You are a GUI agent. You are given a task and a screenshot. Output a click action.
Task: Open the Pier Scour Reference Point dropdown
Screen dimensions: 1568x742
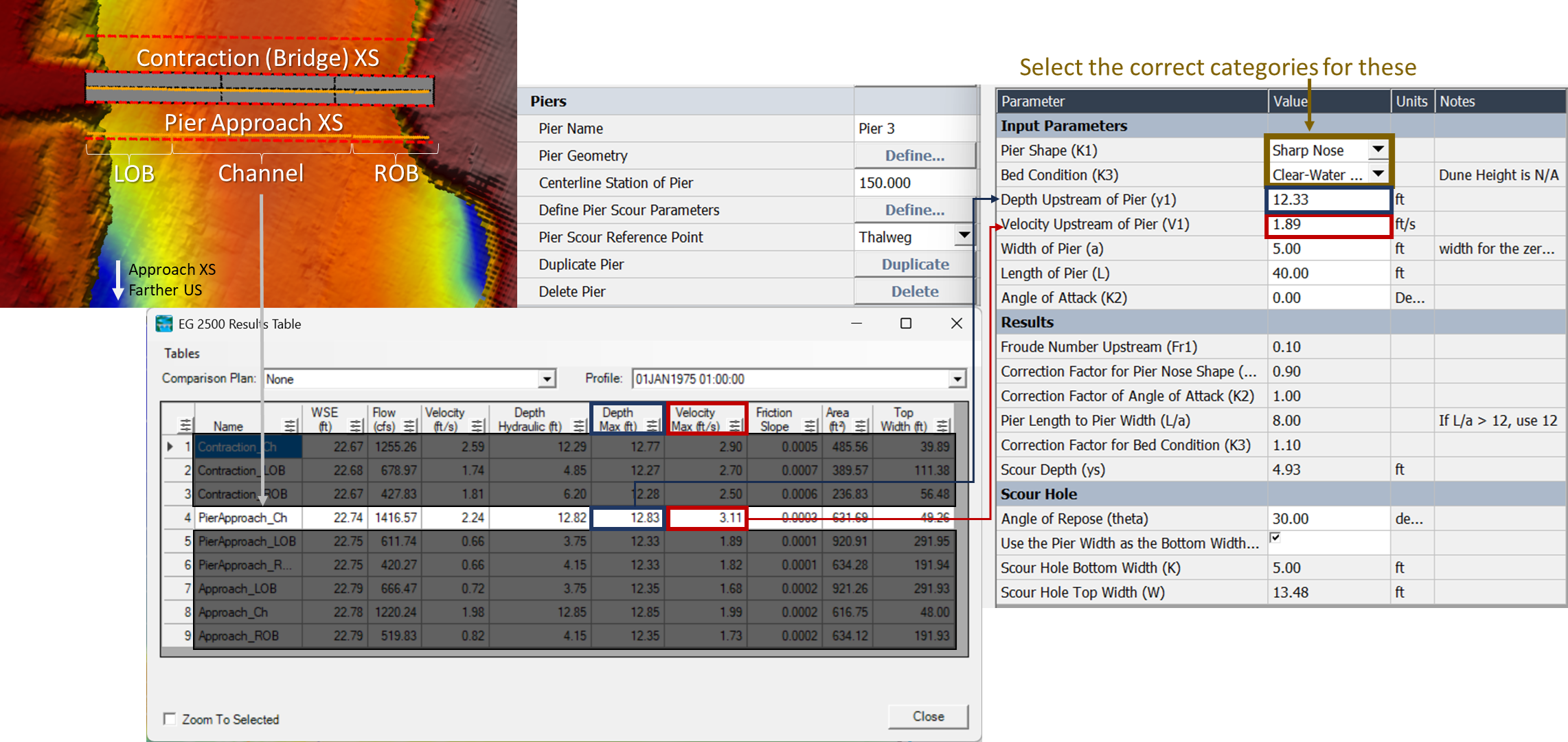click(x=964, y=236)
